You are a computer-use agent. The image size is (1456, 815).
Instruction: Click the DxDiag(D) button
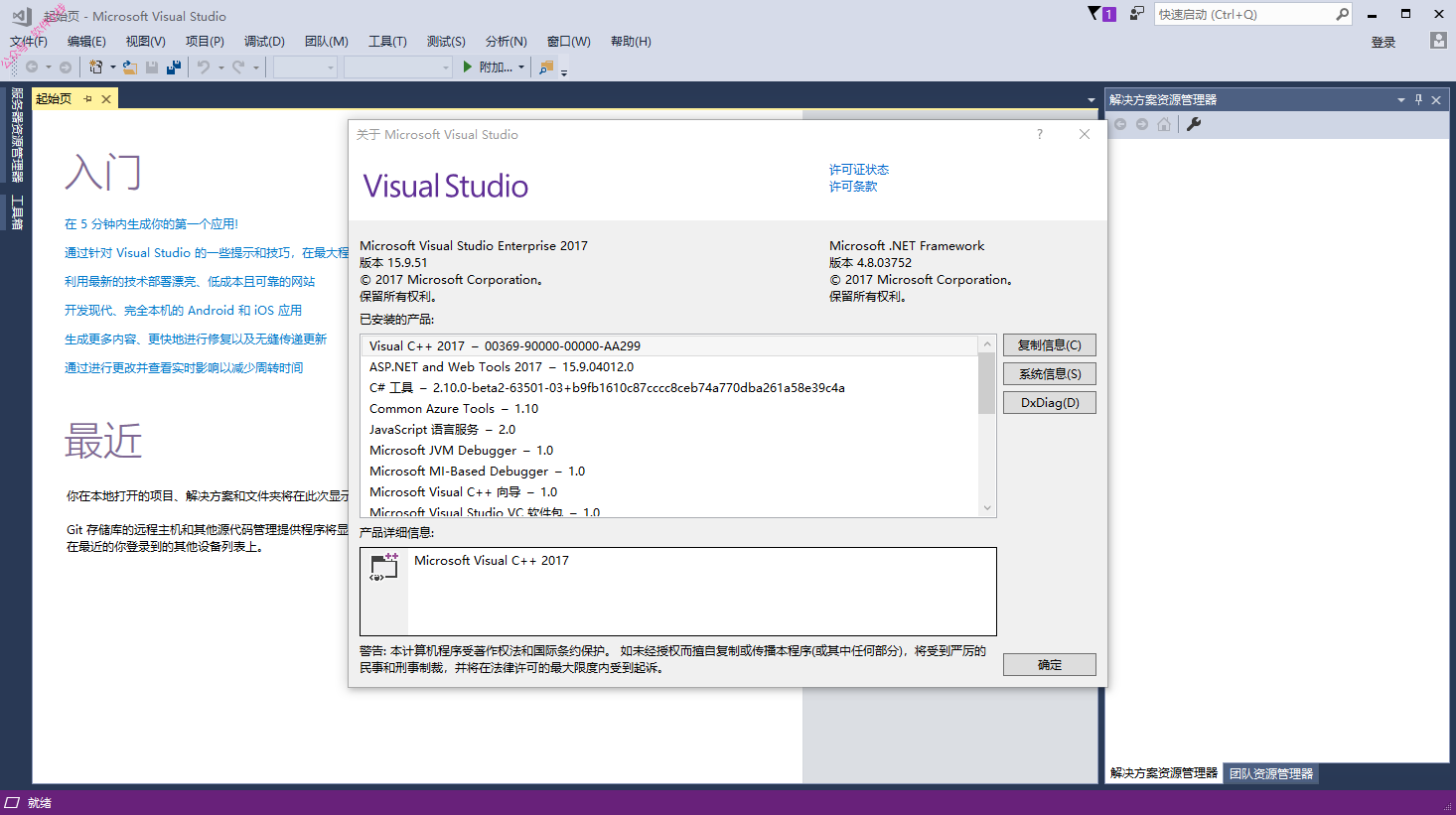tap(1050, 403)
